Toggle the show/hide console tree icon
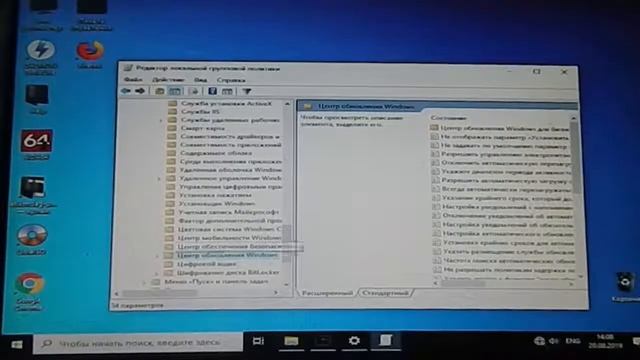 click(175, 91)
